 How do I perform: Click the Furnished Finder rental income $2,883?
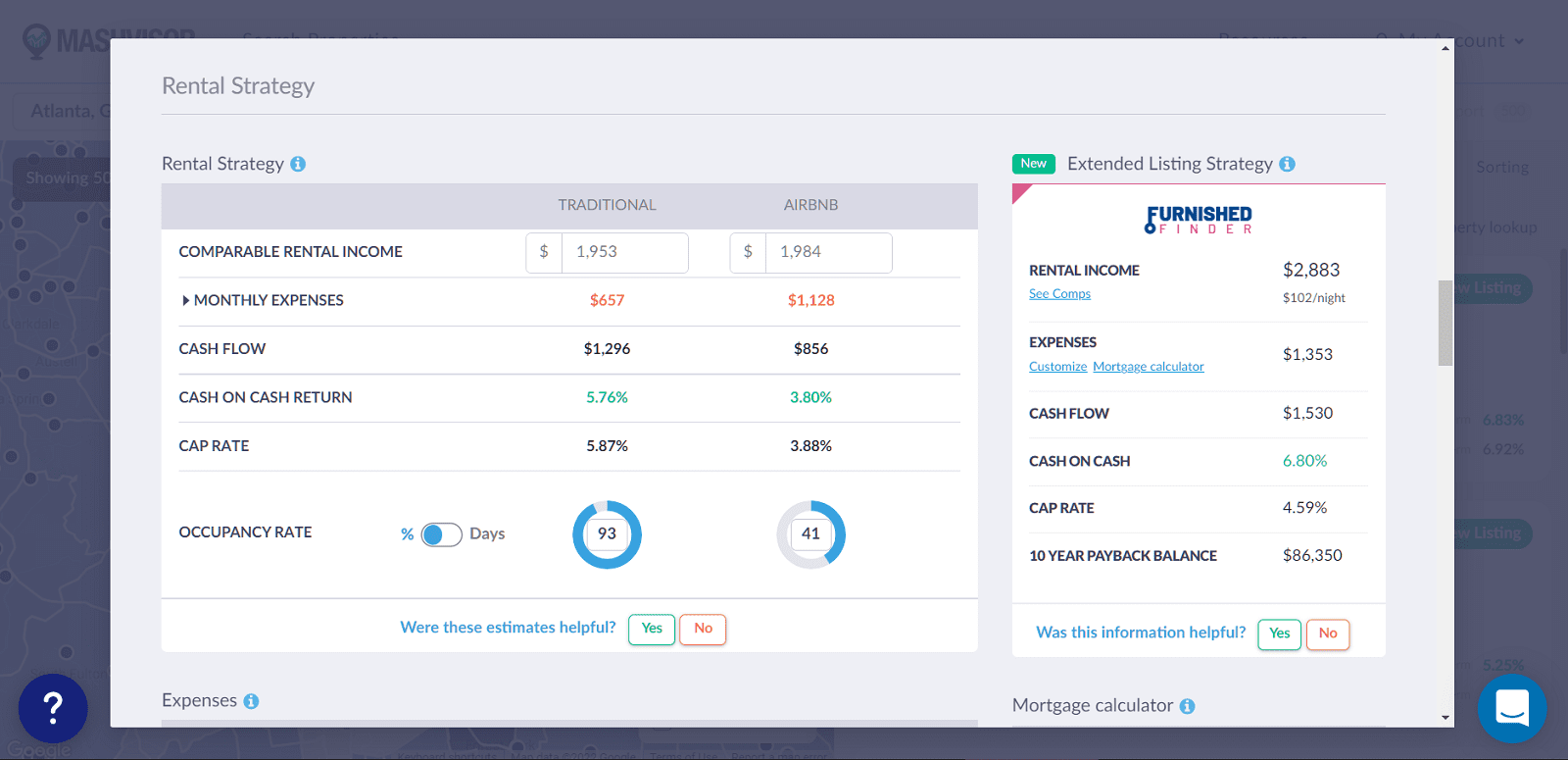[1311, 270]
